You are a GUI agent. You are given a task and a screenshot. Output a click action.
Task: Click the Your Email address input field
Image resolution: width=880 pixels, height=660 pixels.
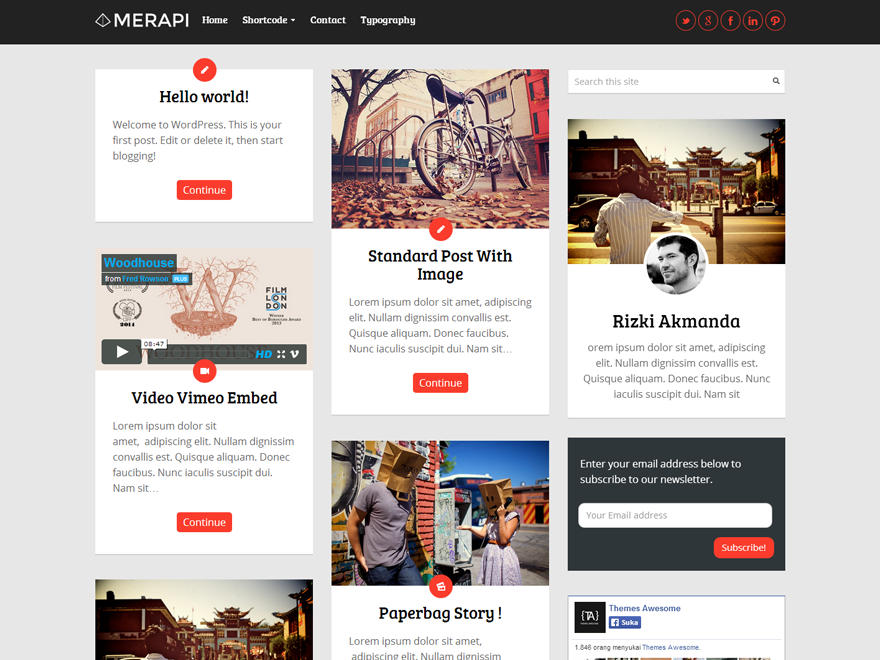click(675, 515)
